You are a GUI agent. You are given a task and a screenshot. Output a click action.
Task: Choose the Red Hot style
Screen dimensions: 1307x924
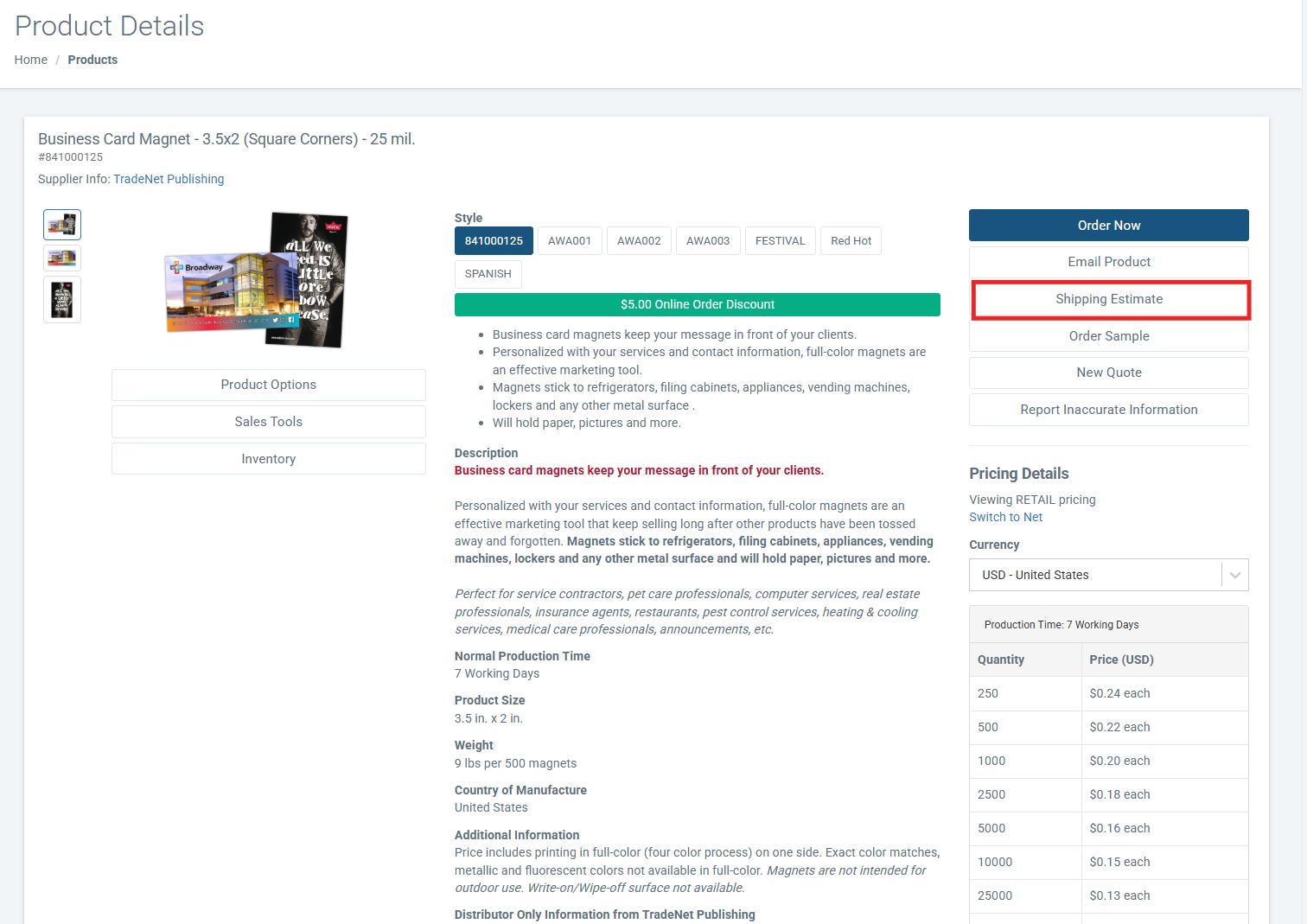[851, 241]
